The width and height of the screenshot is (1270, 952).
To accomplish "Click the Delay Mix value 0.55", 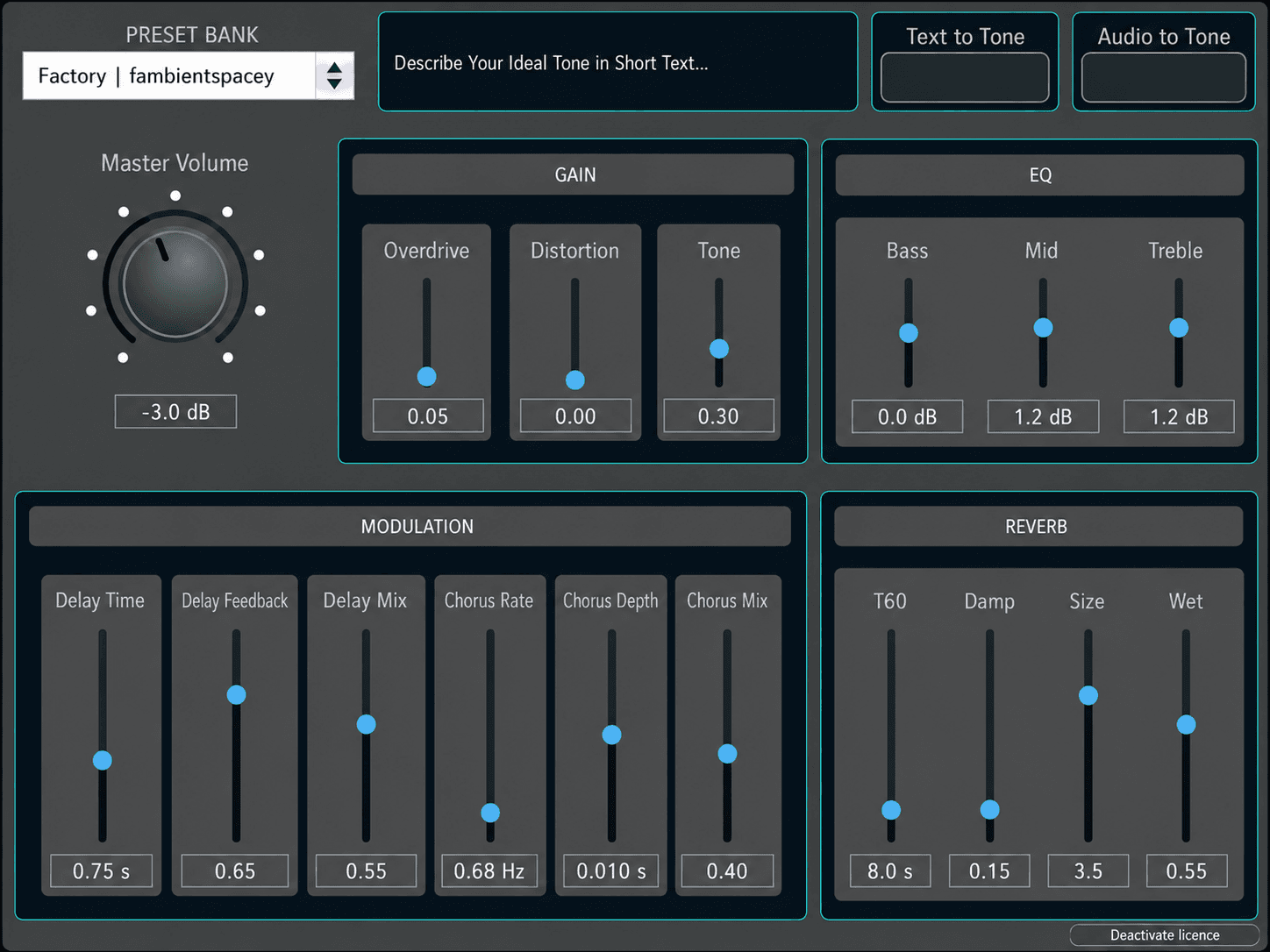I will coord(367,871).
